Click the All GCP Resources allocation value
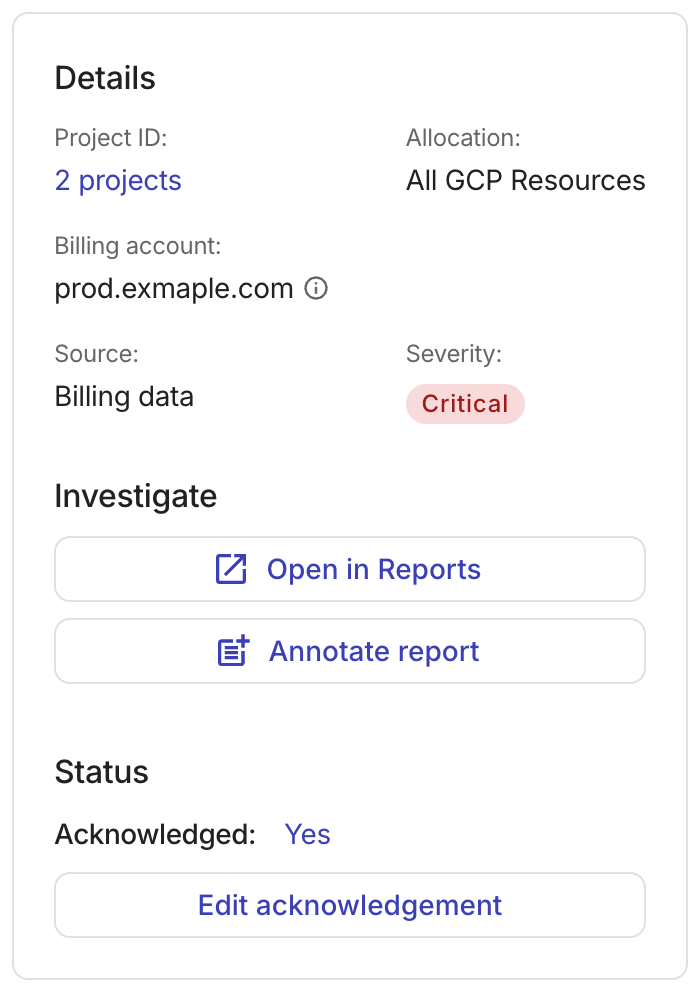 coord(526,180)
